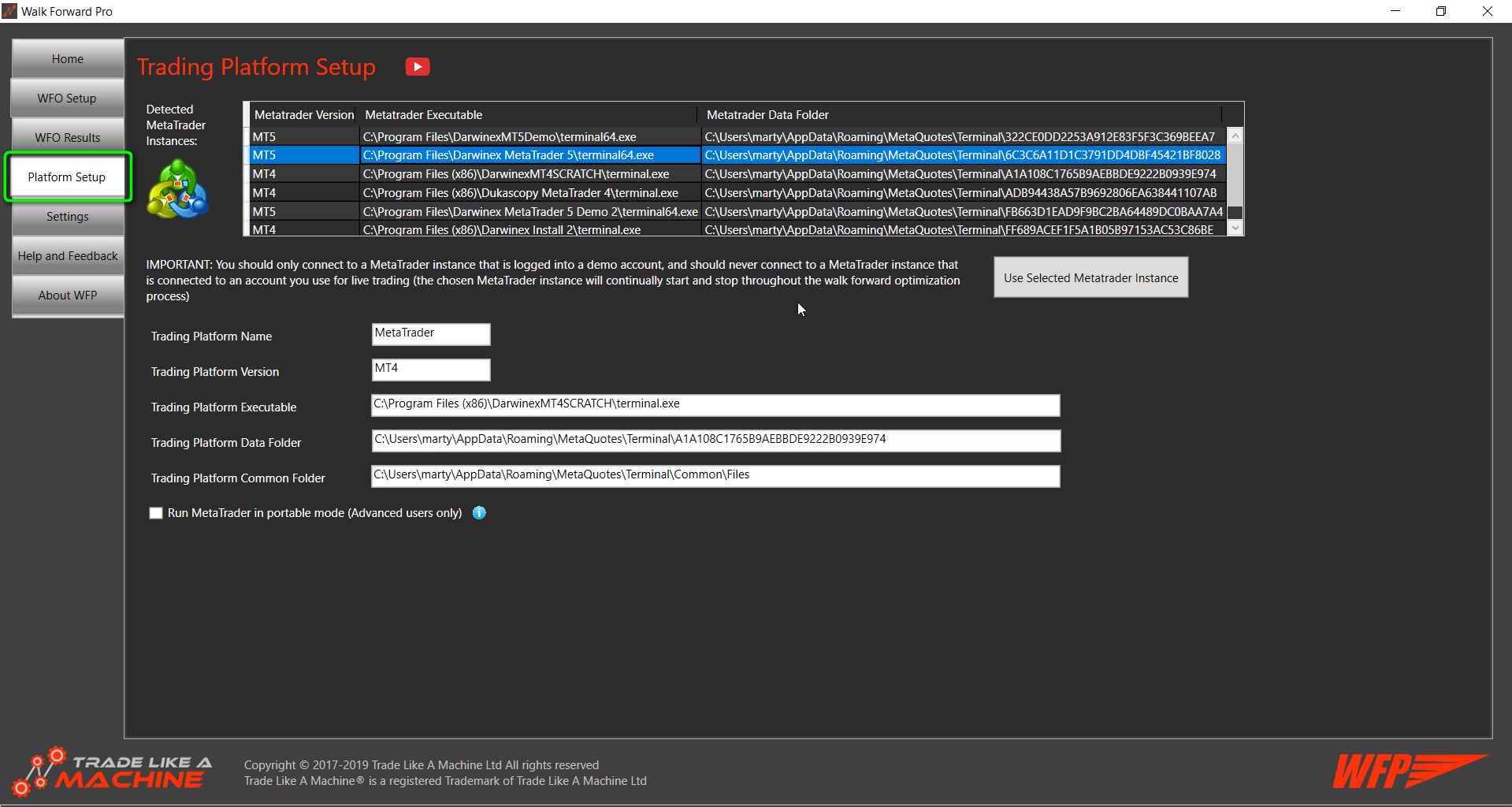This screenshot has height=807, width=1512.
Task: Click scroll up arrow of instances list
Action: [1235, 136]
